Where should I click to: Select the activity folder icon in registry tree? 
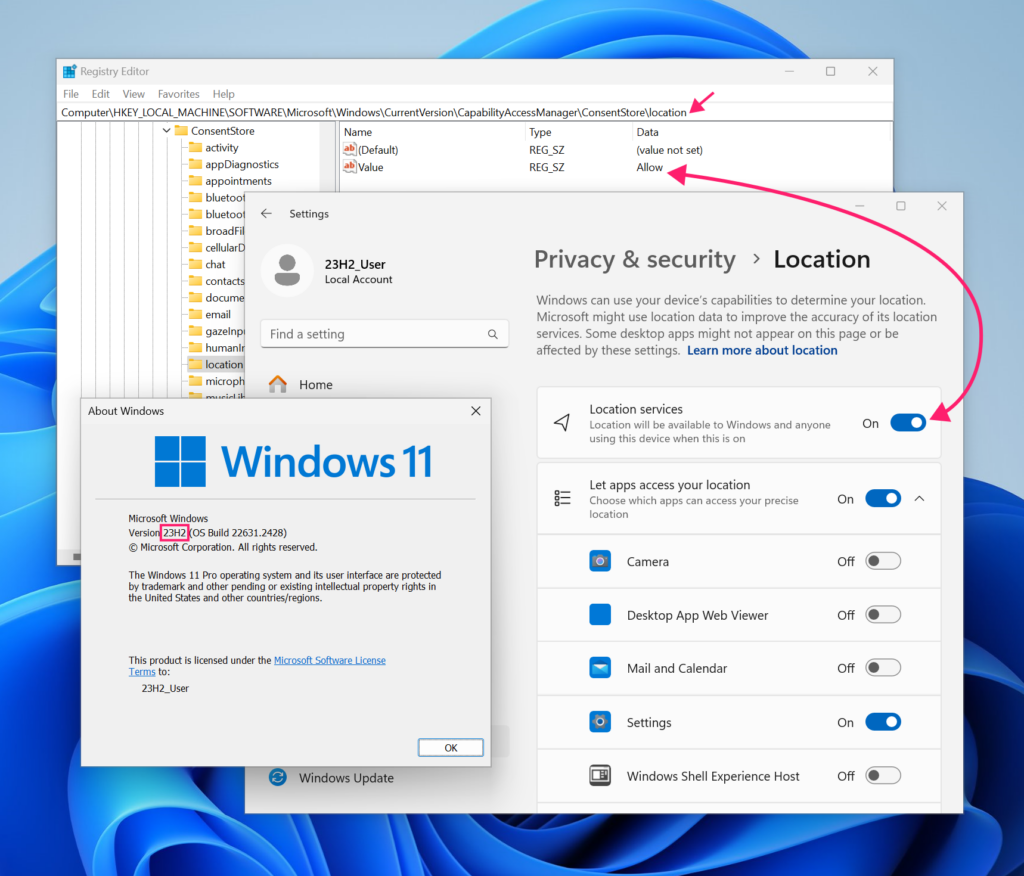tap(195, 148)
